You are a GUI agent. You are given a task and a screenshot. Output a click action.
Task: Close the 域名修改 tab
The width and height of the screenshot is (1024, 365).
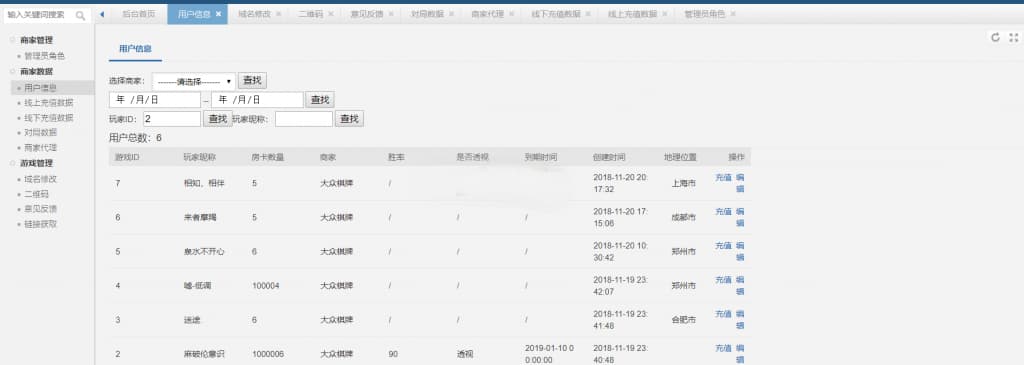pyautogui.click(x=278, y=14)
